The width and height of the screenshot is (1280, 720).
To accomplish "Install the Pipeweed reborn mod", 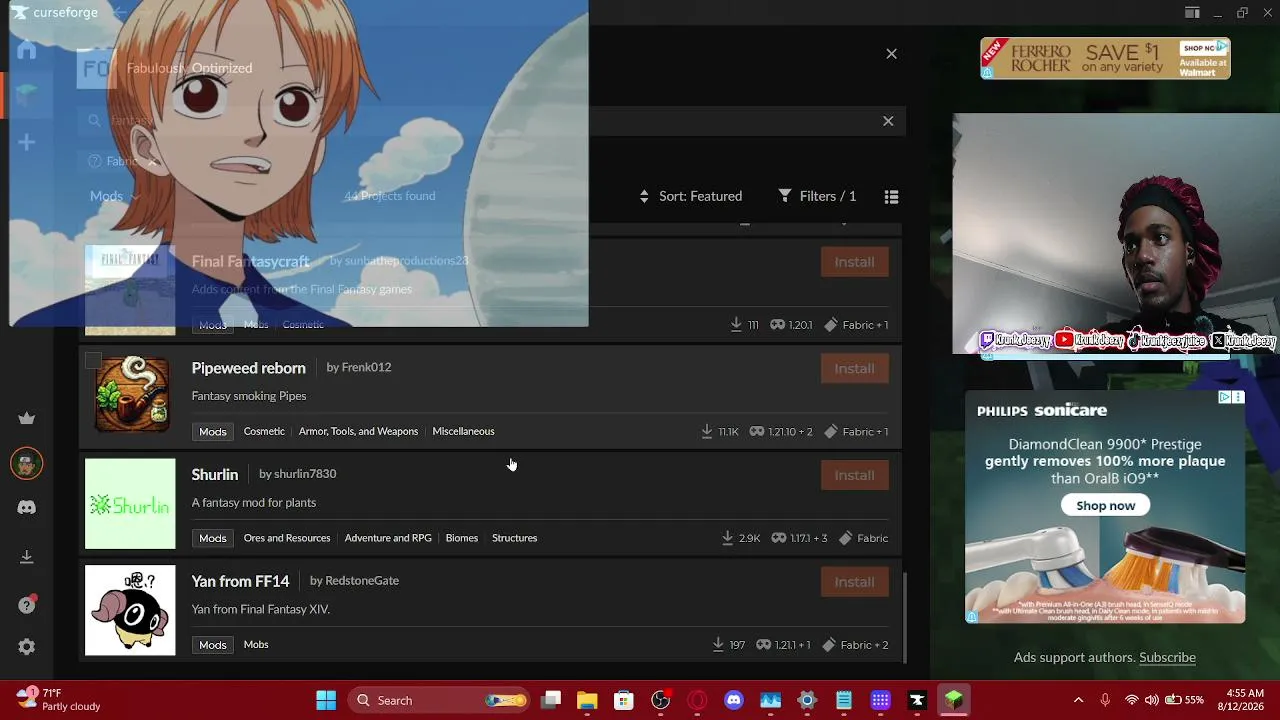I will point(854,368).
